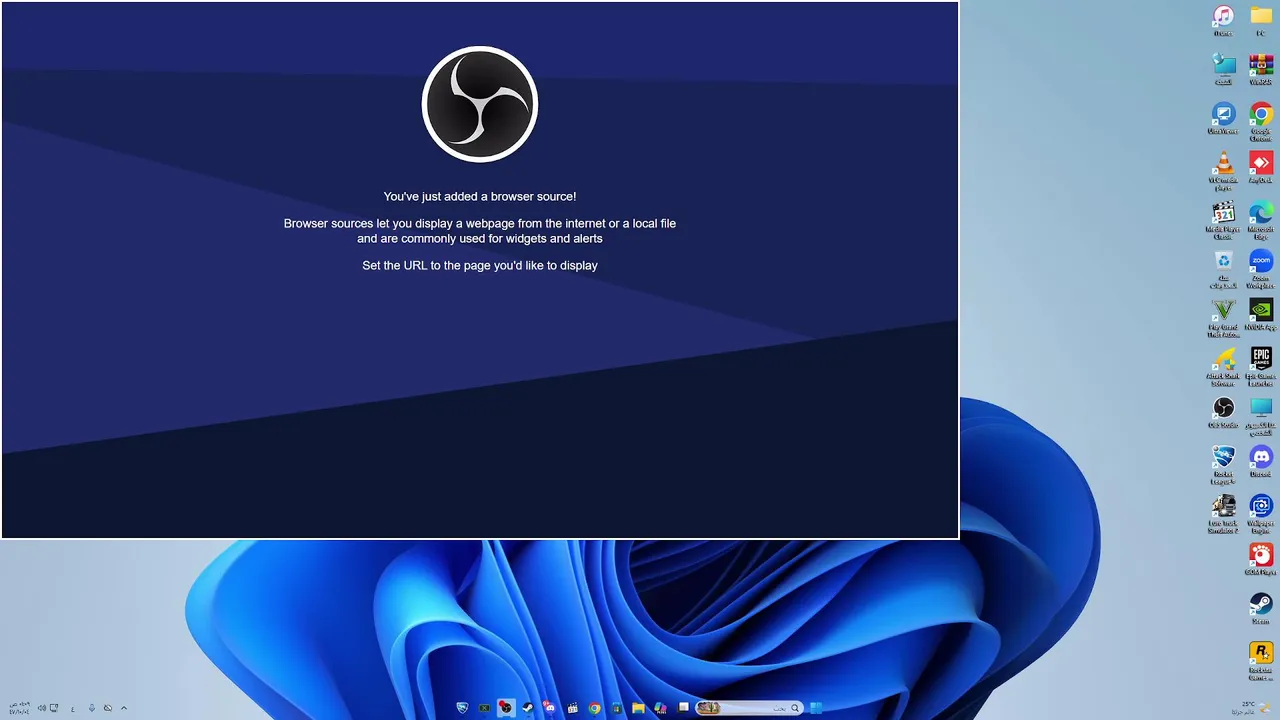This screenshot has width=1280, height=720.
Task: Click the Windows Start button on taskbar
Action: point(816,708)
